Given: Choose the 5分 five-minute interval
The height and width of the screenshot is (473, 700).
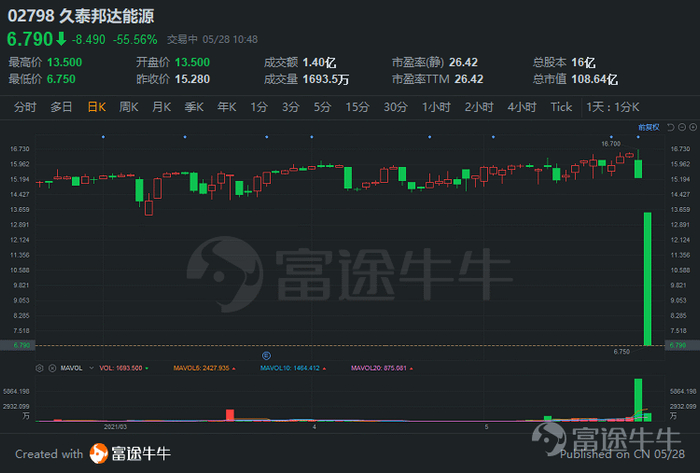Looking at the screenshot, I should click(322, 107).
